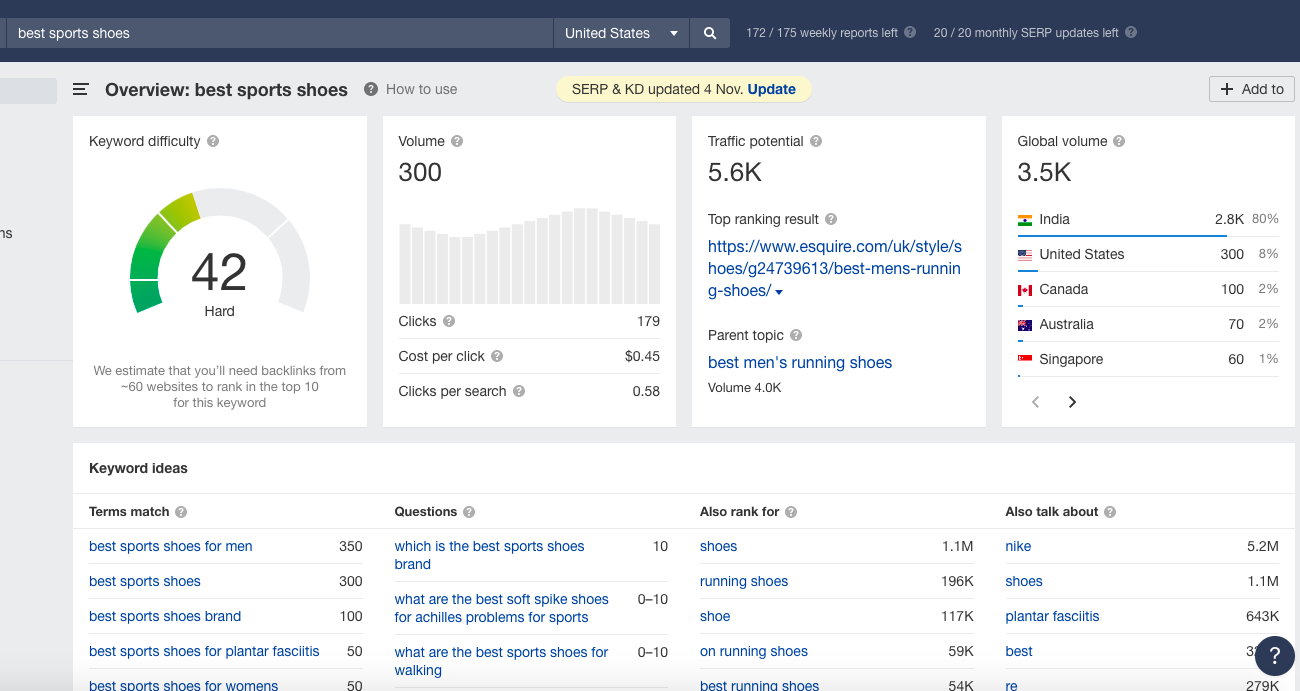
Task: Click the India row in Global volume
Action: 1148,220
